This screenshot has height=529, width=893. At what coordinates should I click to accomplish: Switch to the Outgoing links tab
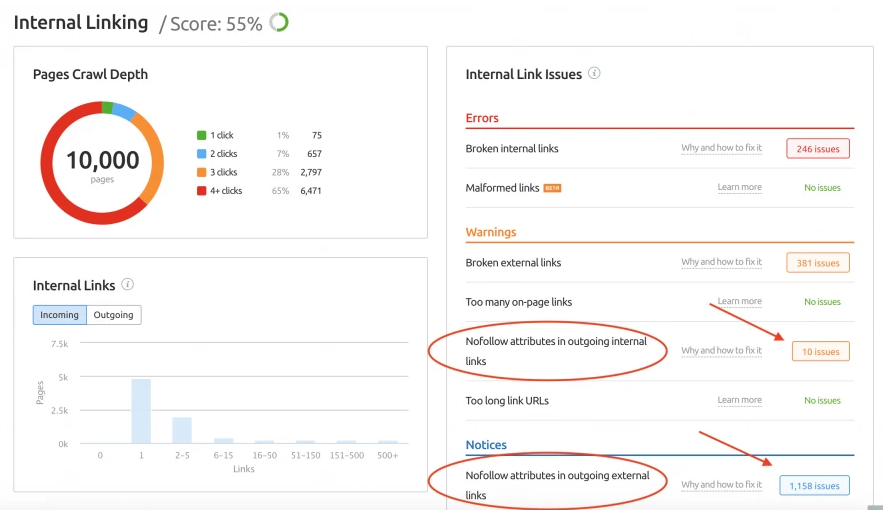pos(113,315)
